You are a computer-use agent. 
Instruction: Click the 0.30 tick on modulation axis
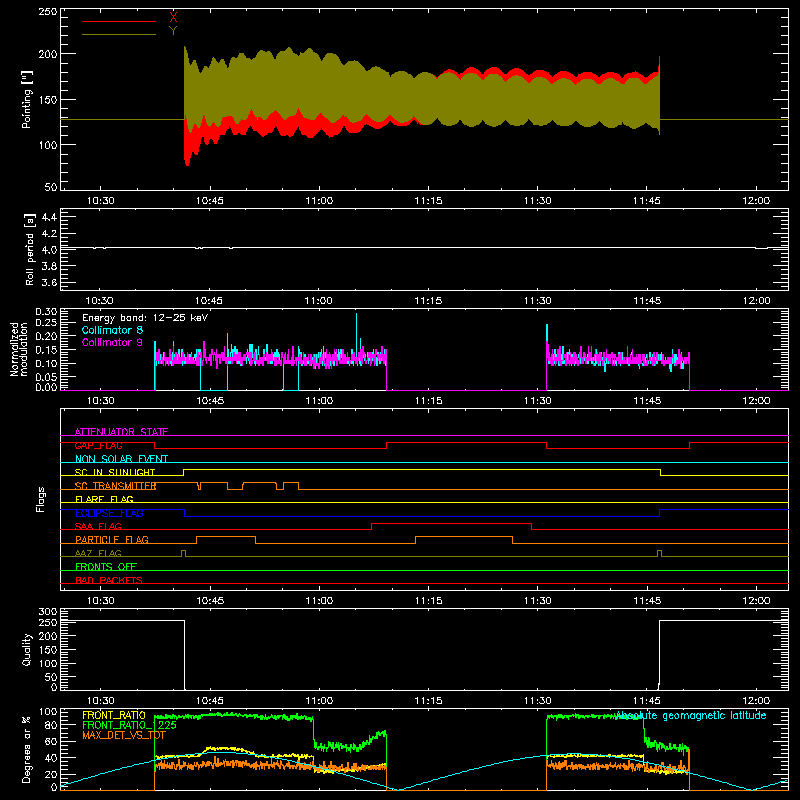46,311
